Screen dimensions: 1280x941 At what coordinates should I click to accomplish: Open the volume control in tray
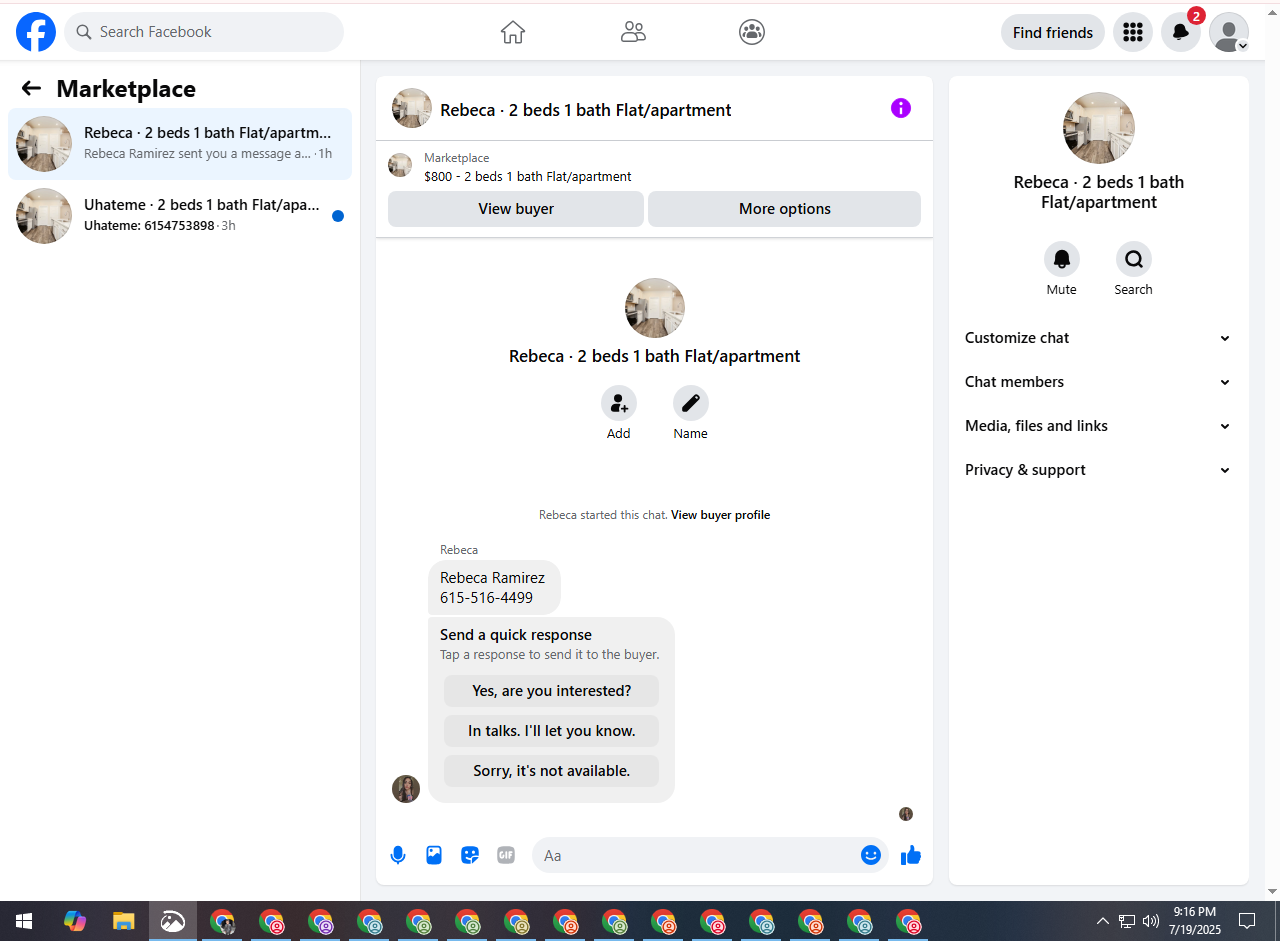point(1151,921)
